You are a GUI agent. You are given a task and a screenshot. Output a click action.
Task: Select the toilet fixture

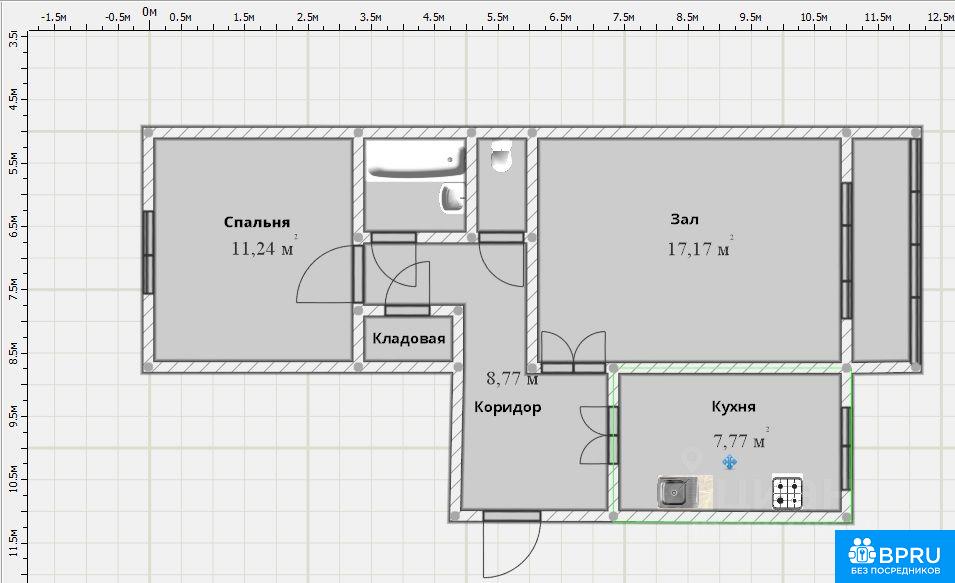coord(501,157)
